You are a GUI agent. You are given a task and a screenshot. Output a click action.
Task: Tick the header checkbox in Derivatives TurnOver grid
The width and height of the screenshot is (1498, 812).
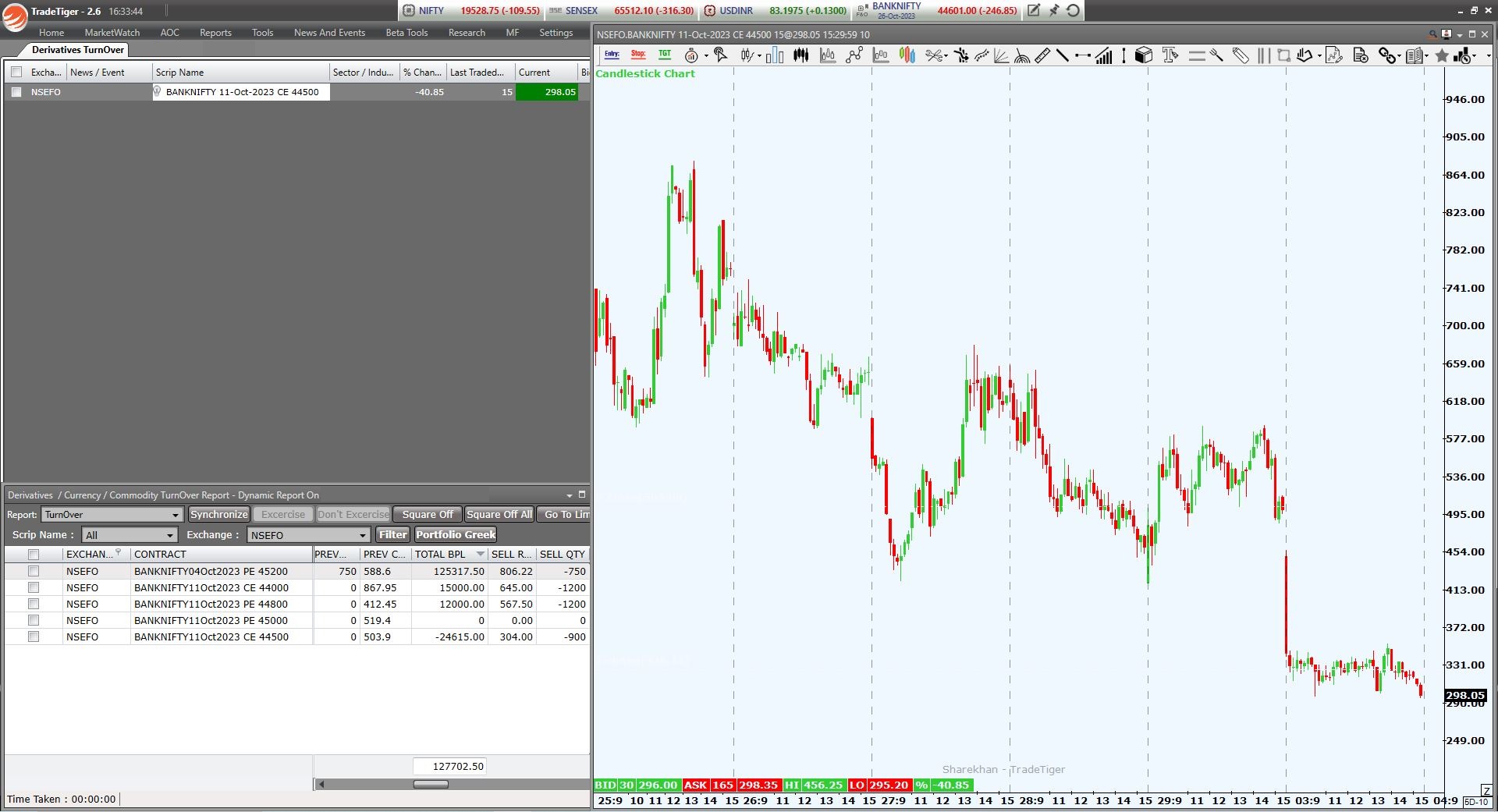click(x=16, y=73)
